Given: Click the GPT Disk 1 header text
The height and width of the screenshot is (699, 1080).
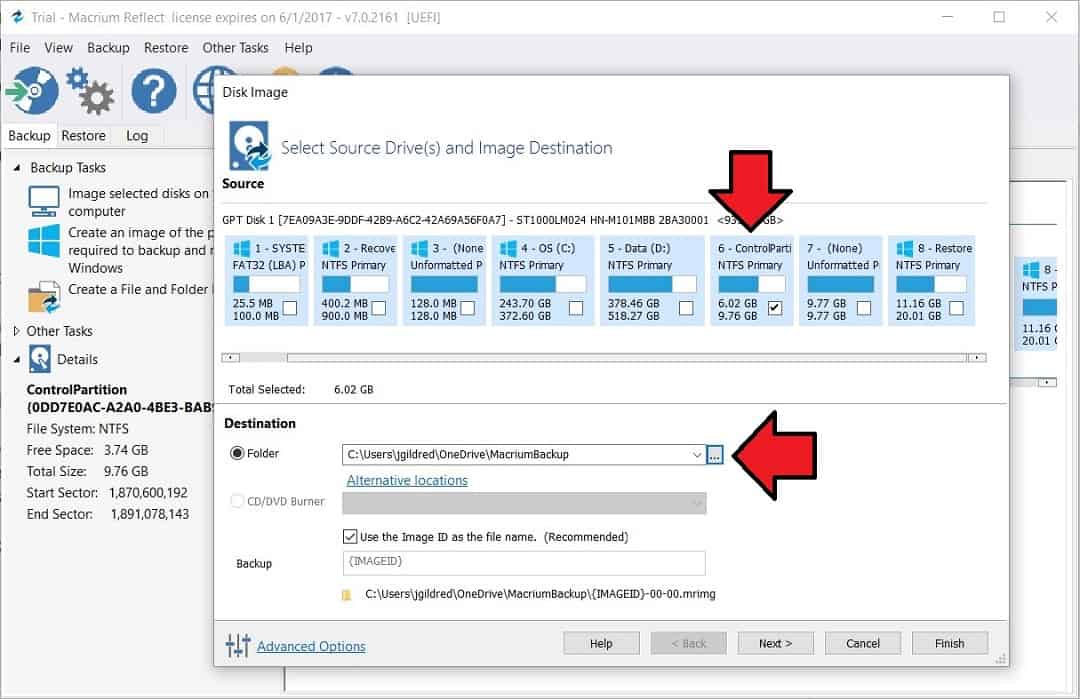Looking at the screenshot, I should (x=503, y=220).
